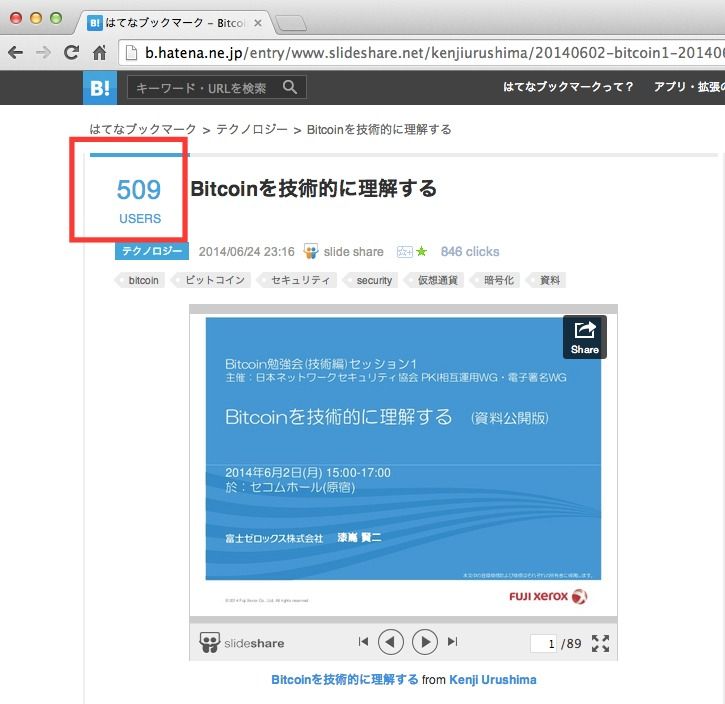Select the ビットコイン tag

click(x=212, y=280)
